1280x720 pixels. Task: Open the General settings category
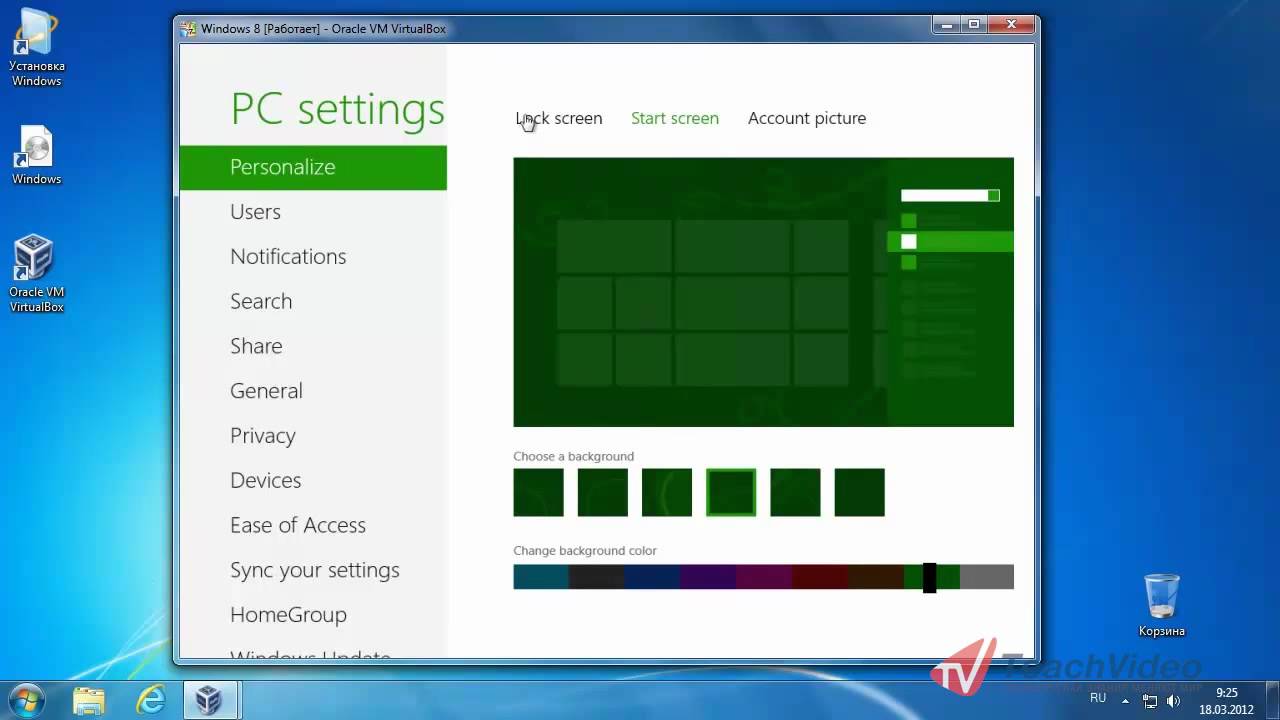click(x=266, y=391)
